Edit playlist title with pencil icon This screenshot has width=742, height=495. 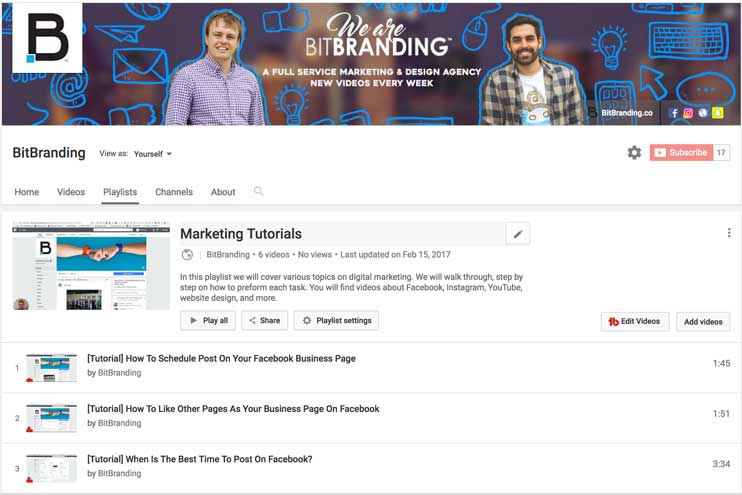point(518,234)
